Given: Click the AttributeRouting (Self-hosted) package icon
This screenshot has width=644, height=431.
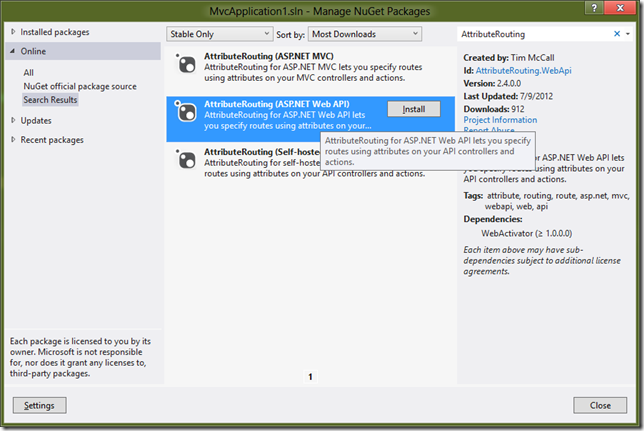Looking at the screenshot, I should [x=186, y=159].
